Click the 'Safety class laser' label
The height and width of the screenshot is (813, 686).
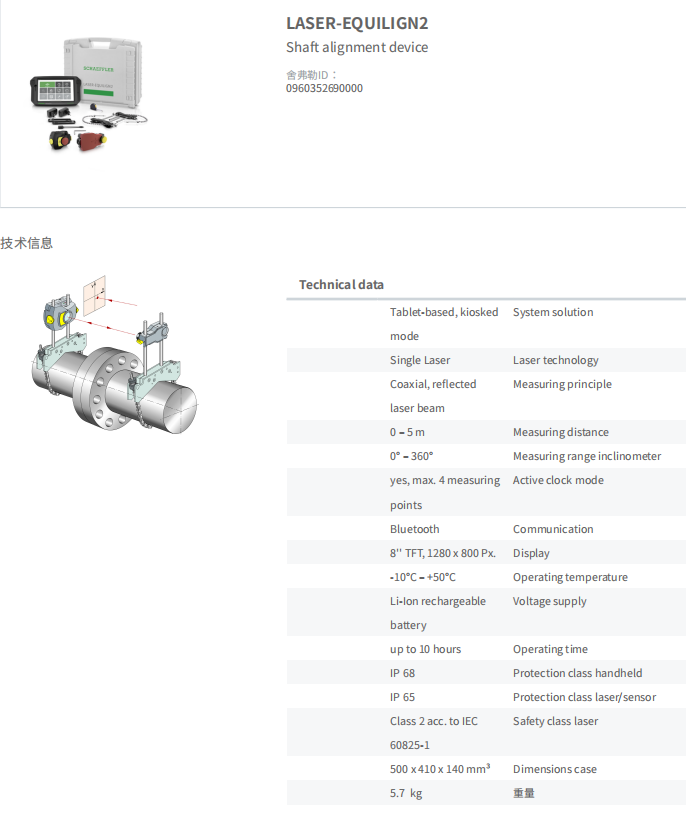(x=556, y=721)
